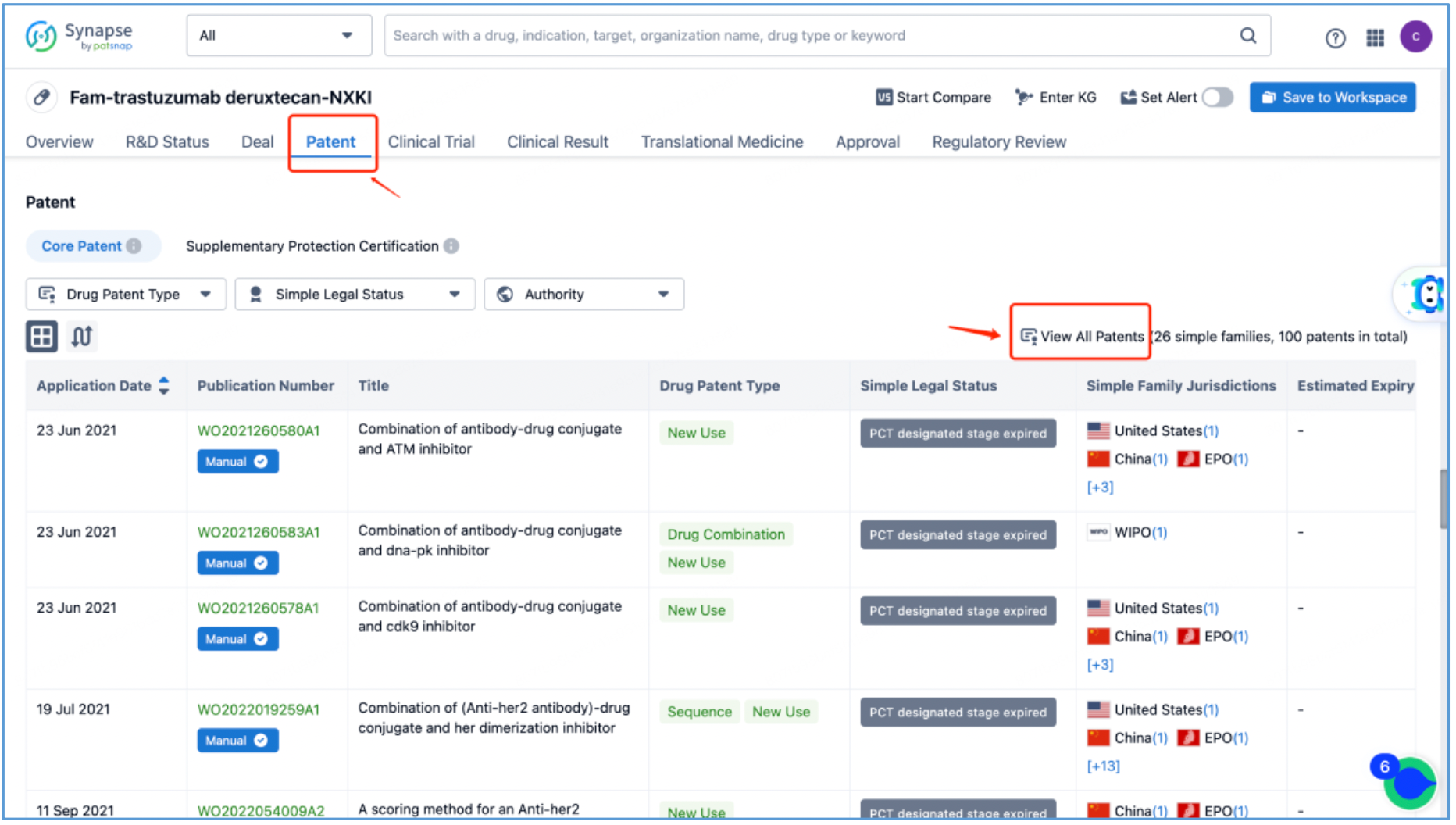Switch to timeline view icon
The height and width of the screenshot is (825, 1456).
point(82,337)
